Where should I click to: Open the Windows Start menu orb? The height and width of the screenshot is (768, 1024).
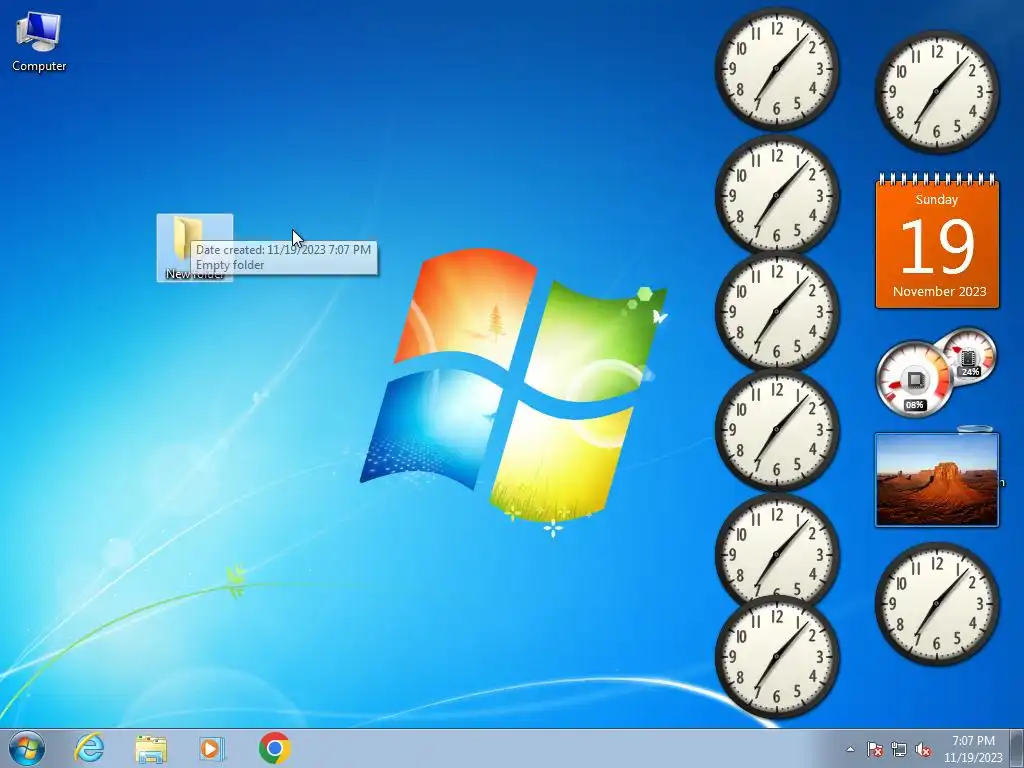pyautogui.click(x=27, y=748)
